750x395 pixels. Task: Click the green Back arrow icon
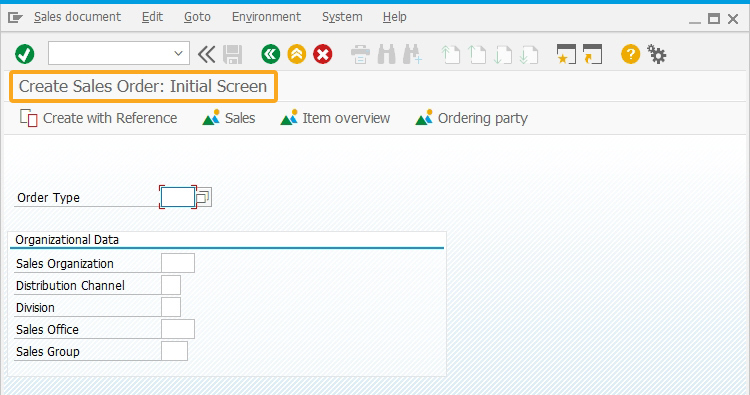coord(271,54)
